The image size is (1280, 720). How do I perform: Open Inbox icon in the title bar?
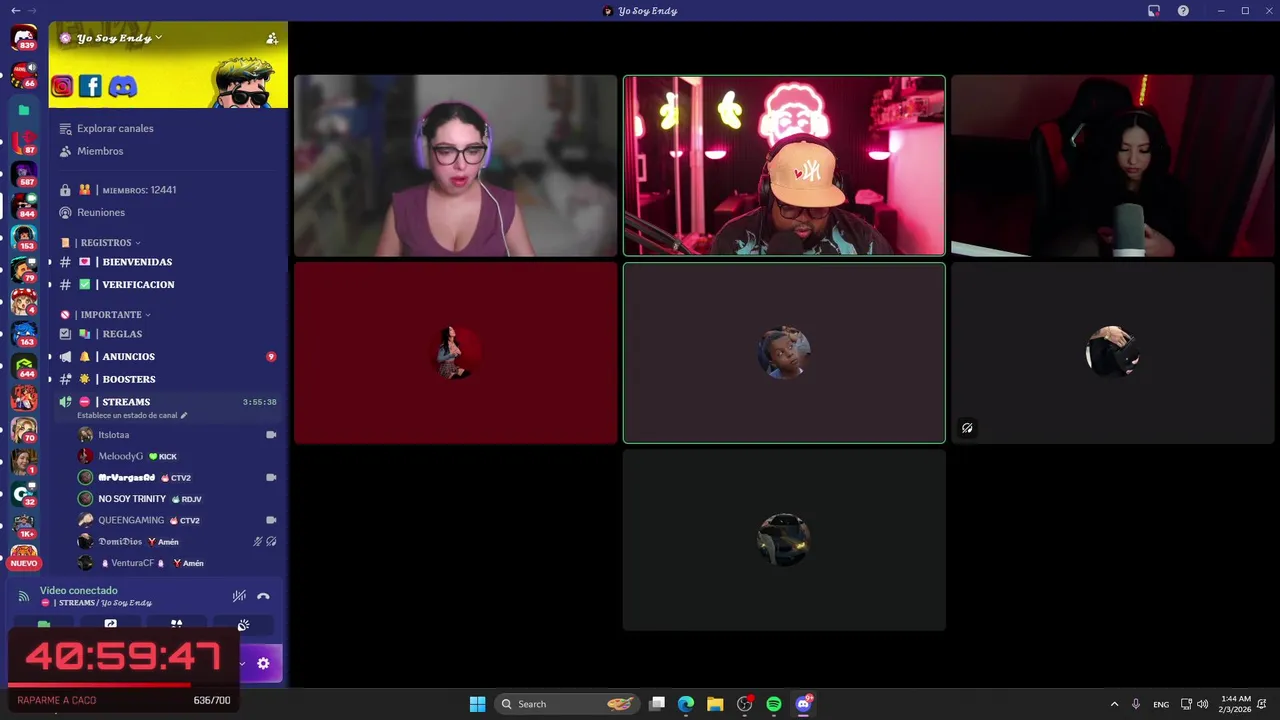click(x=1154, y=11)
